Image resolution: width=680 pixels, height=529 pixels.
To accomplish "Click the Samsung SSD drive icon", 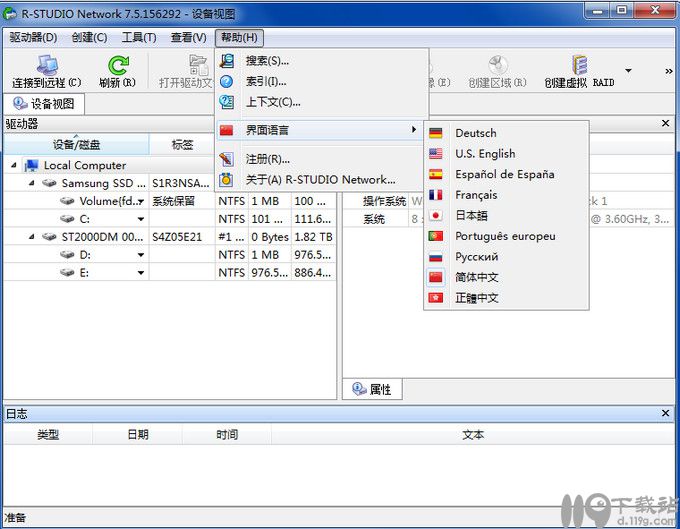I will [49, 183].
